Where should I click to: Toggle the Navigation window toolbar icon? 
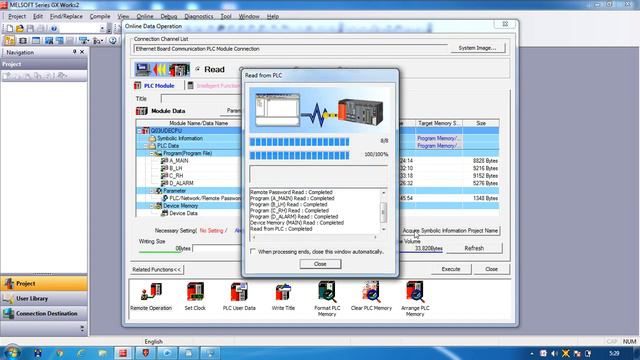pyautogui.click(x=9, y=40)
